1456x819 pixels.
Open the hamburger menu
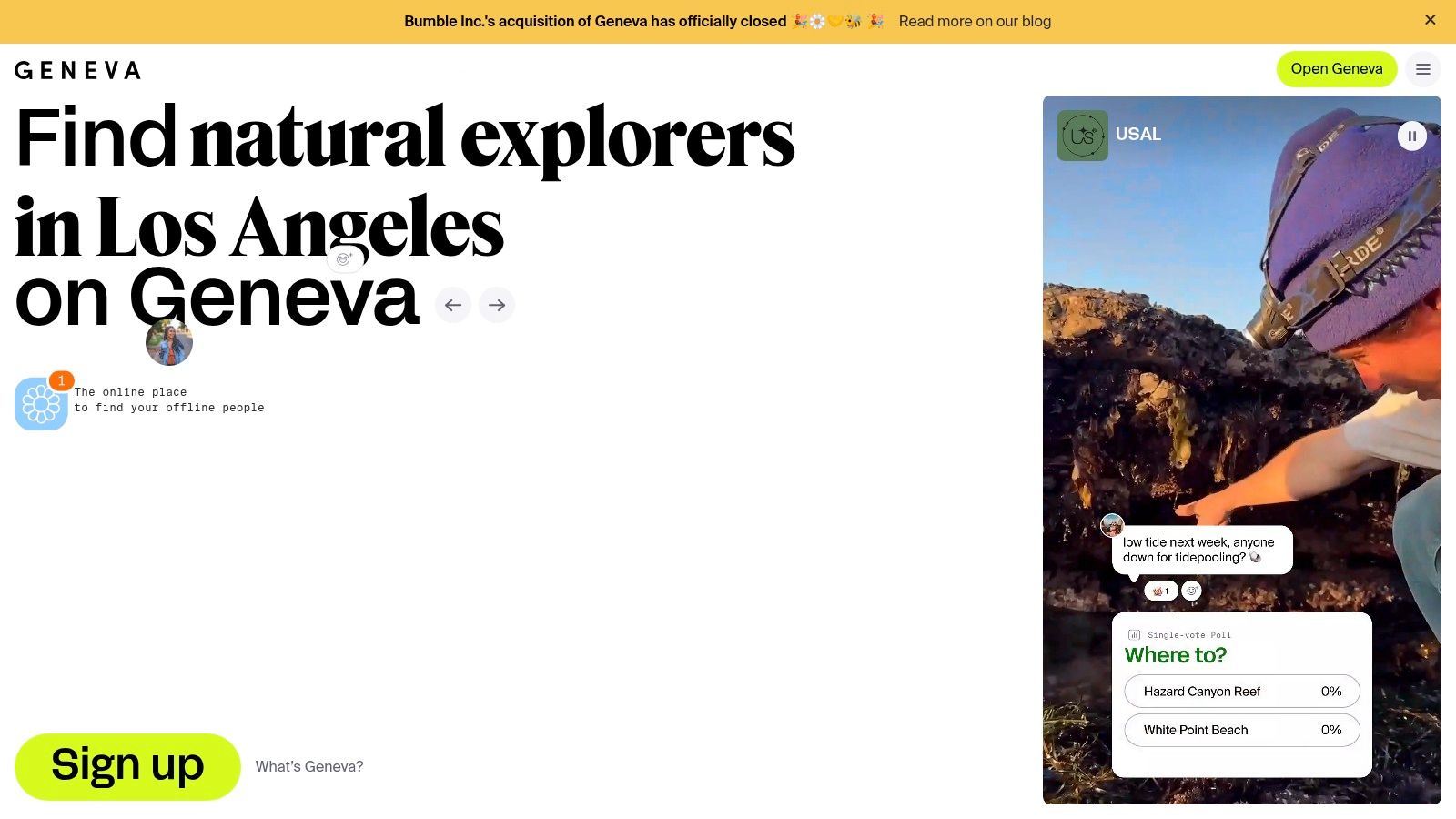pyautogui.click(x=1423, y=69)
